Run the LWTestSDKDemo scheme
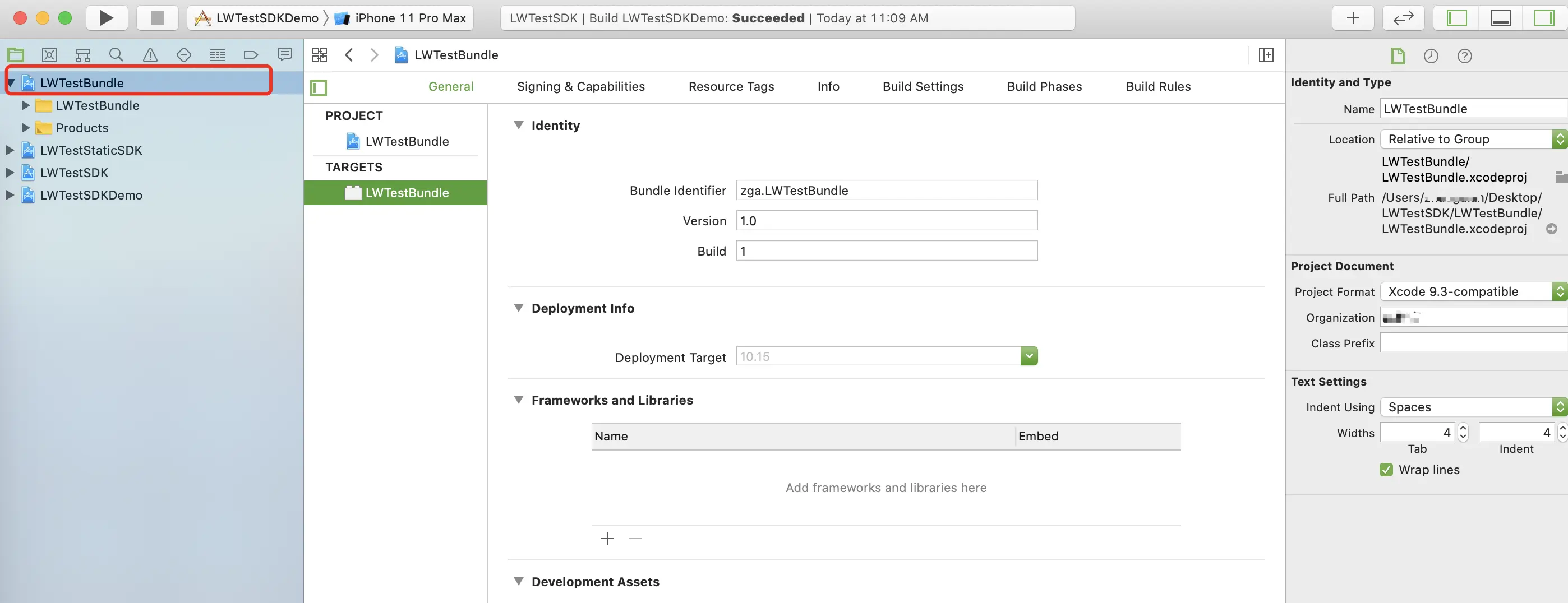The width and height of the screenshot is (1568, 603). [x=107, y=17]
